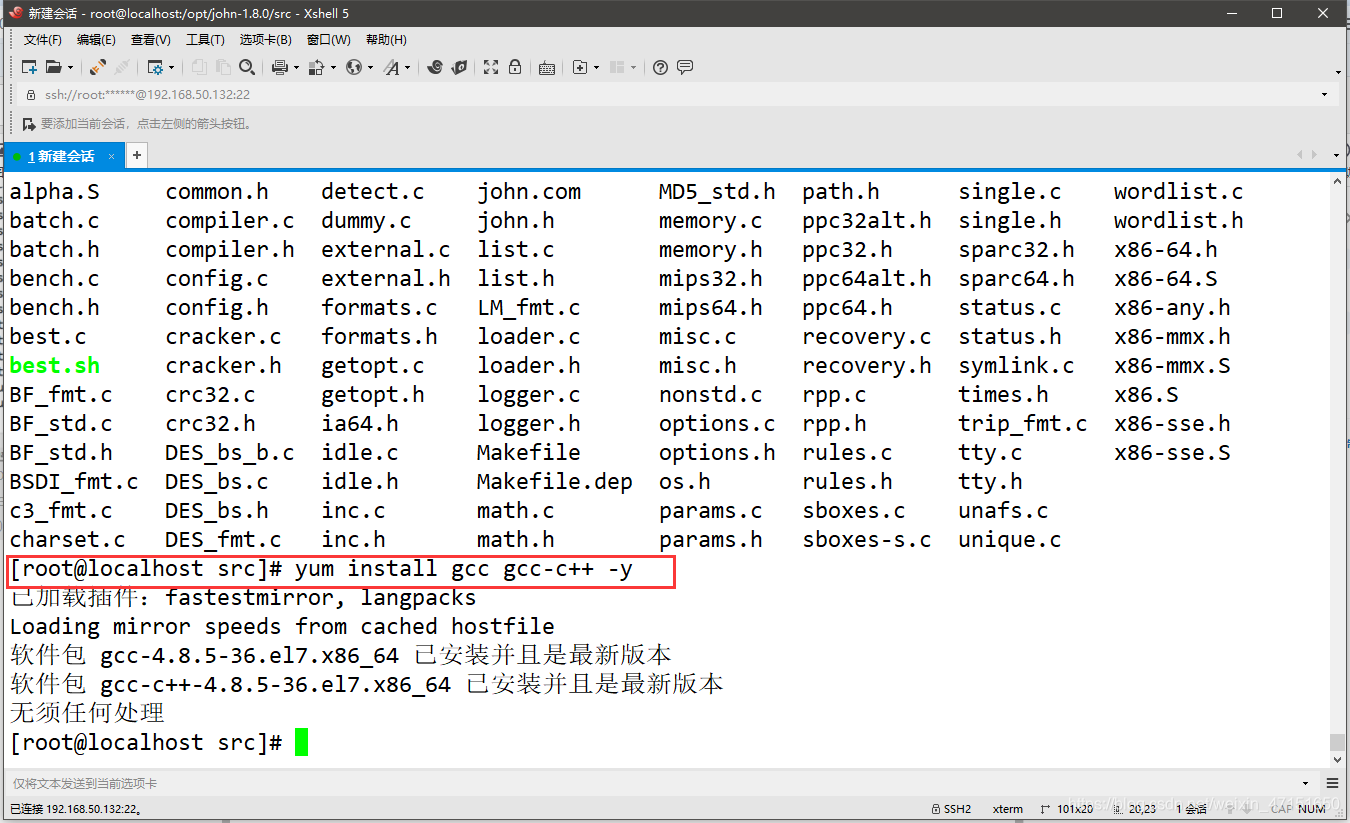
Task: Click the '1 会话' status entry
Action: [1192, 809]
